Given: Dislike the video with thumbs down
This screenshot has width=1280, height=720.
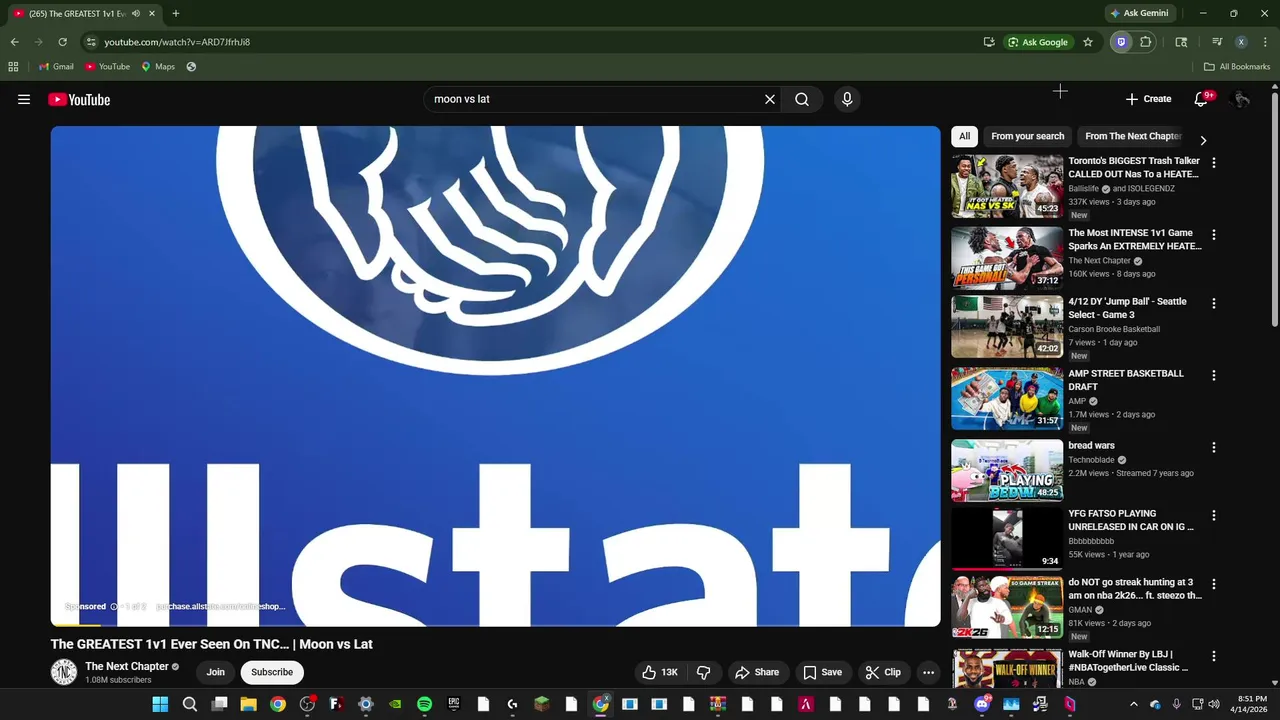Looking at the screenshot, I should point(703,672).
